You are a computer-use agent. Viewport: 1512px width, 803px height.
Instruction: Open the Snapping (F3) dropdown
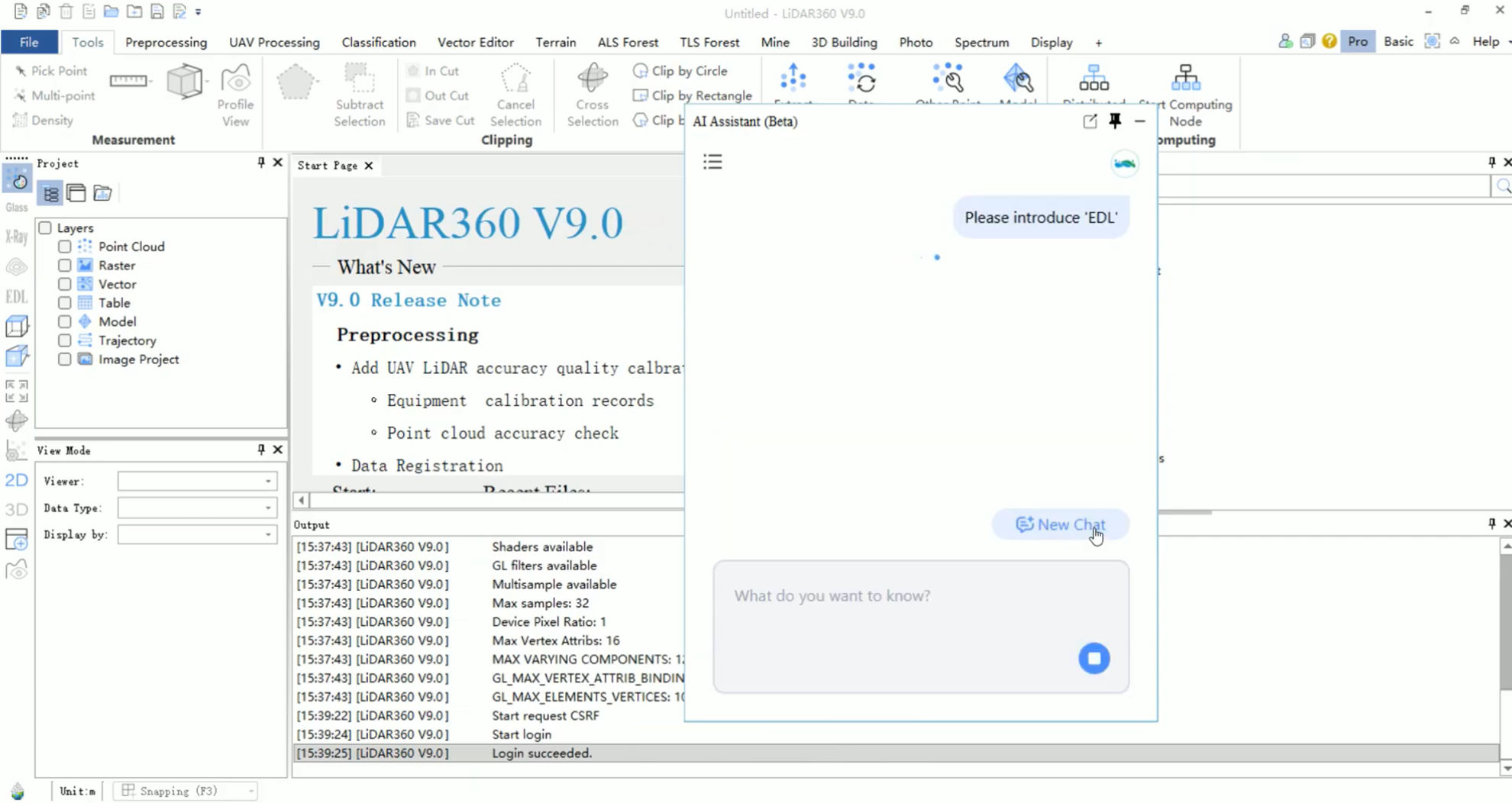pos(186,791)
